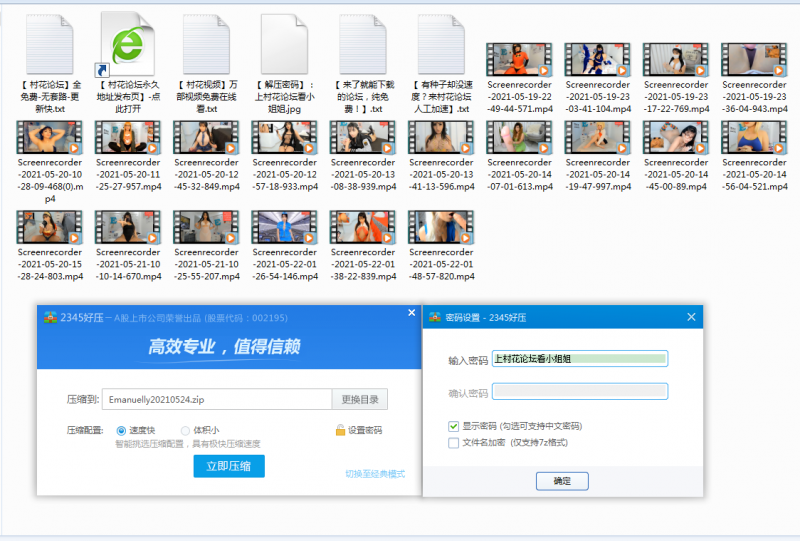
Task: Select the 速度快 compression radio option
Action: click(121, 430)
